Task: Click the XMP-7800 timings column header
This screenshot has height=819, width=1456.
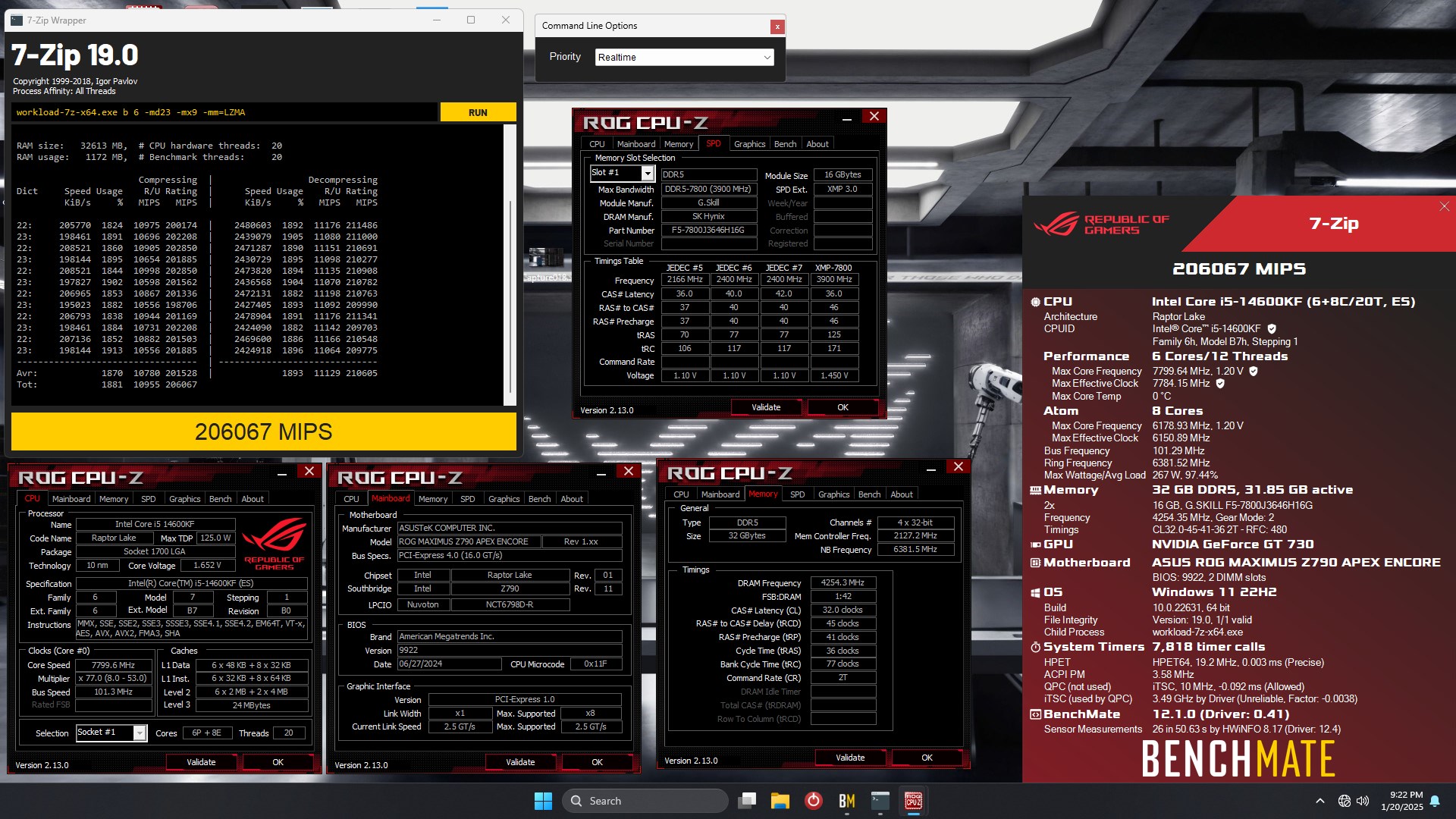Action: coord(833,268)
